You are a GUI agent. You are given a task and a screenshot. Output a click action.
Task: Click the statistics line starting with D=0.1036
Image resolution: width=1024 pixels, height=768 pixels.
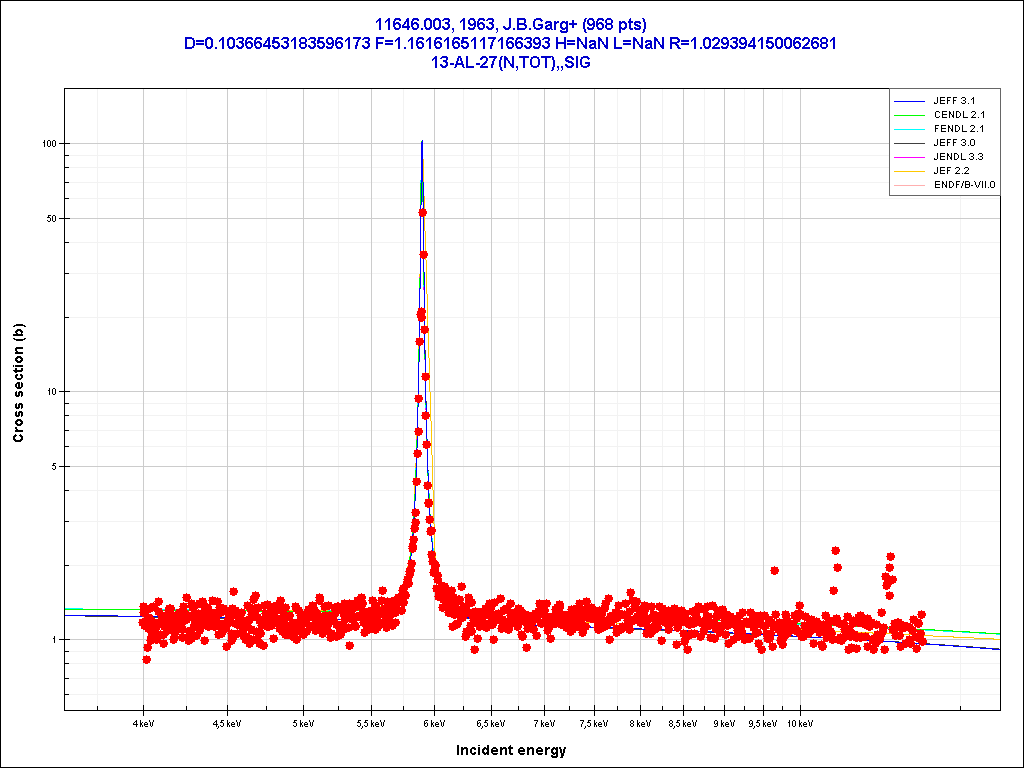(x=511, y=43)
